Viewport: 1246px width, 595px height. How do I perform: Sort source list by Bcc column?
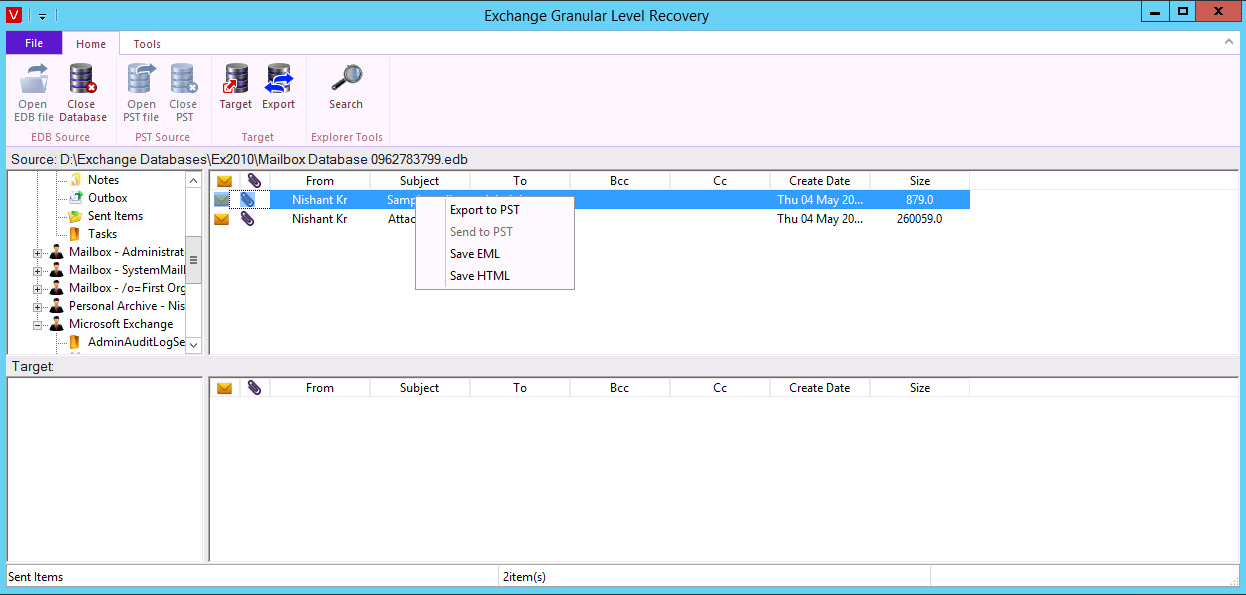click(620, 181)
